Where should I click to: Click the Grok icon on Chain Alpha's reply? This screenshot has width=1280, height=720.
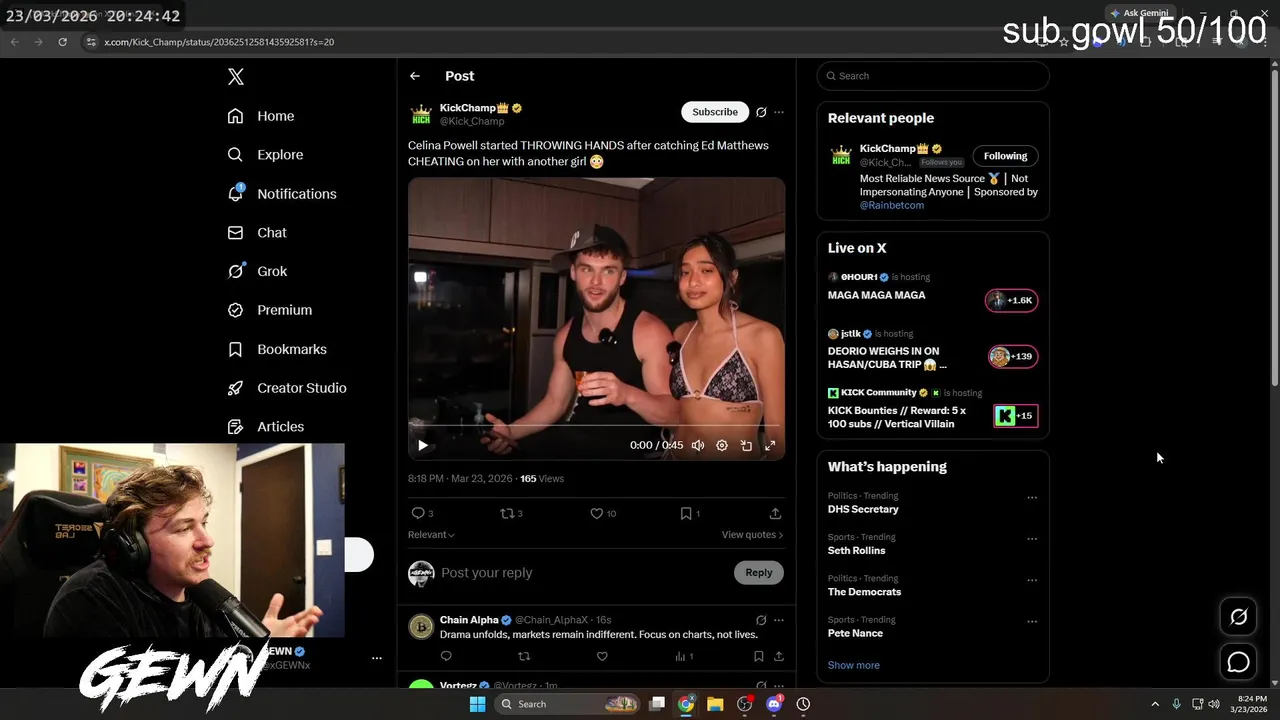click(x=761, y=620)
